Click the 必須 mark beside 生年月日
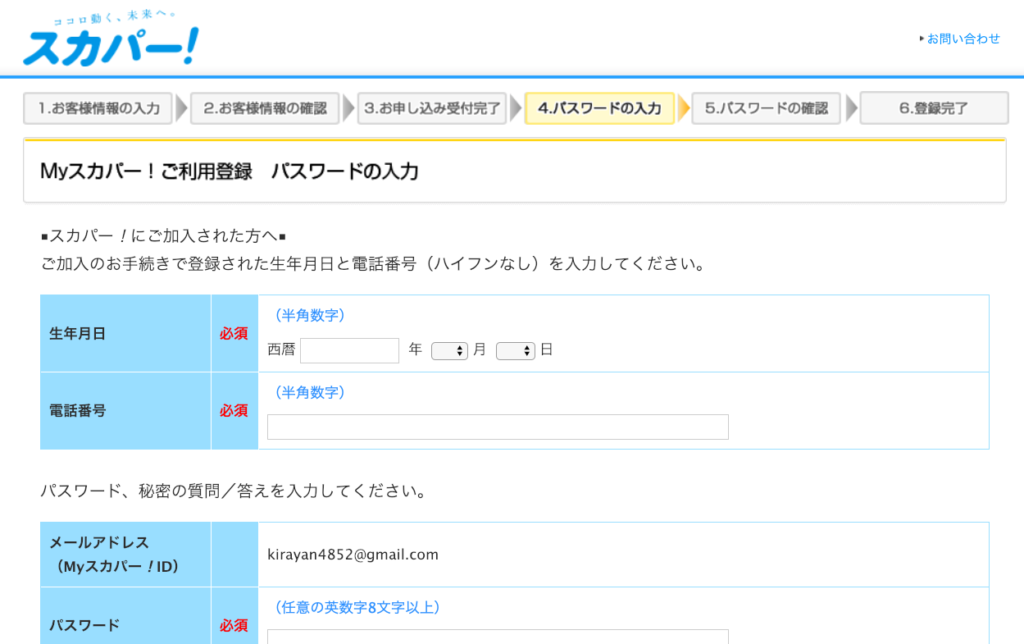 pyautogui.click(x=234, y=334)
